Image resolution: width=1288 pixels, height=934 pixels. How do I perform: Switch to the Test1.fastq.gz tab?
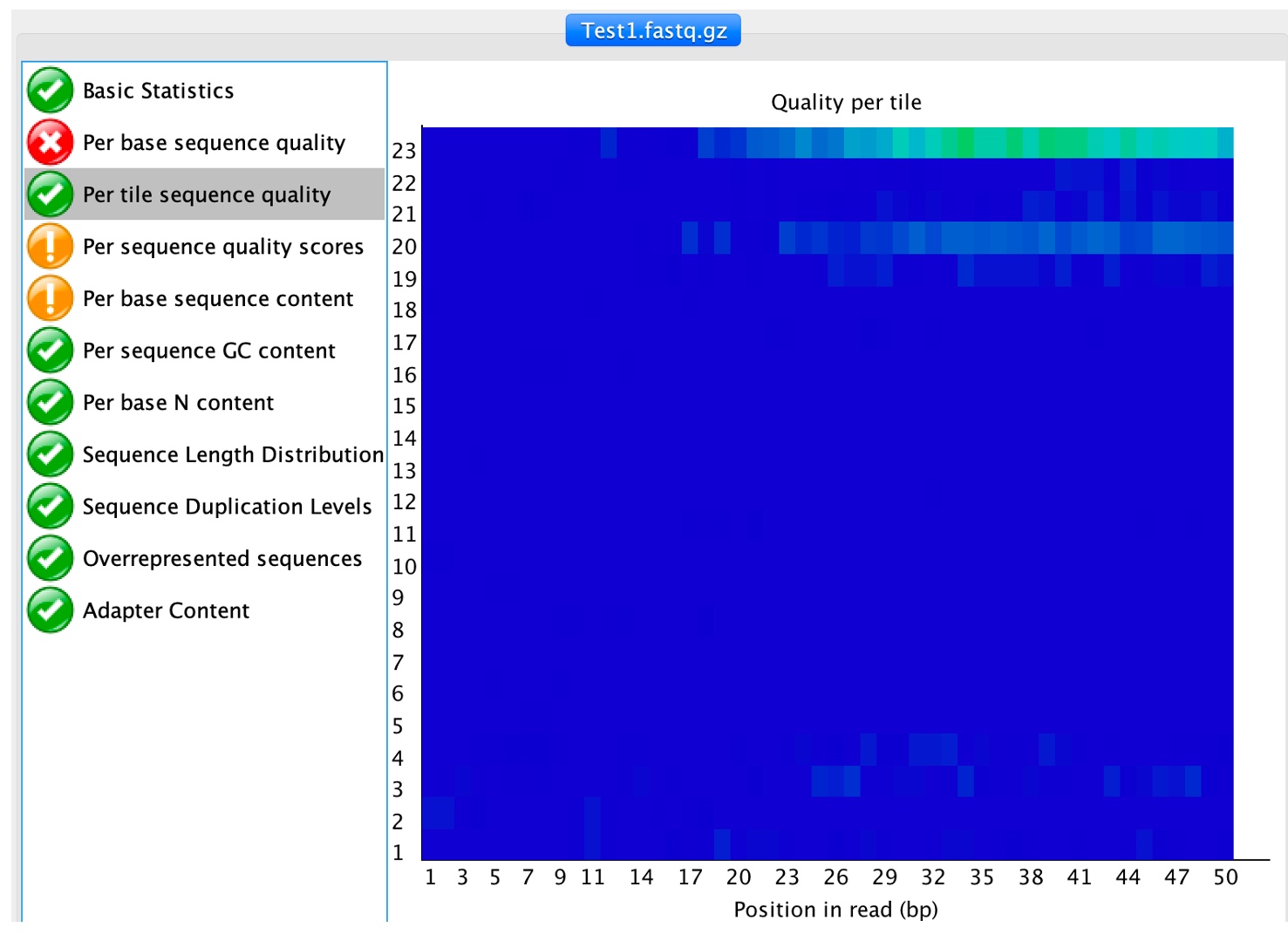click(x=653, y=31)
